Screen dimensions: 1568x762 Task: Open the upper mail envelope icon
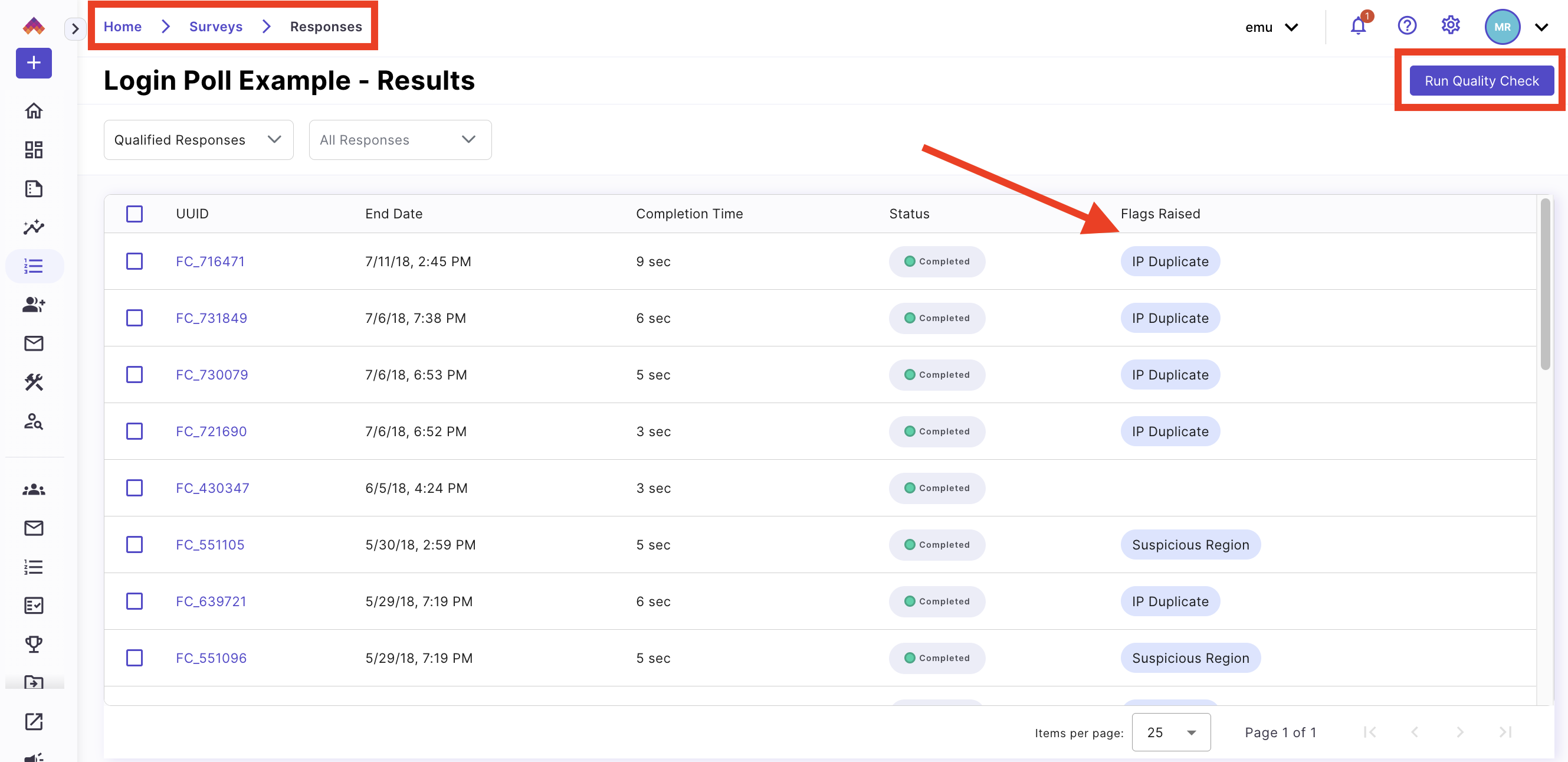tap(34, 344)
